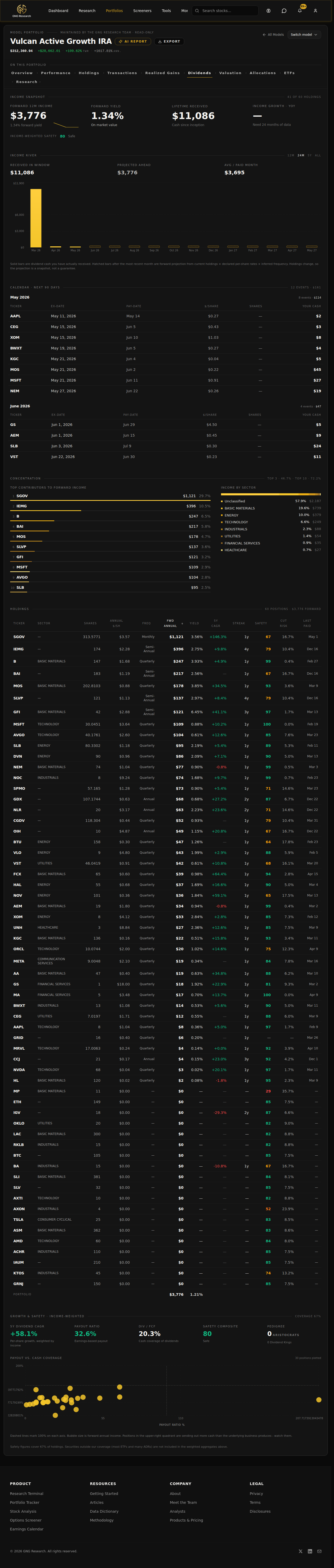Search stocks input field
This screenshot has height=1568, width=334.
225,10
